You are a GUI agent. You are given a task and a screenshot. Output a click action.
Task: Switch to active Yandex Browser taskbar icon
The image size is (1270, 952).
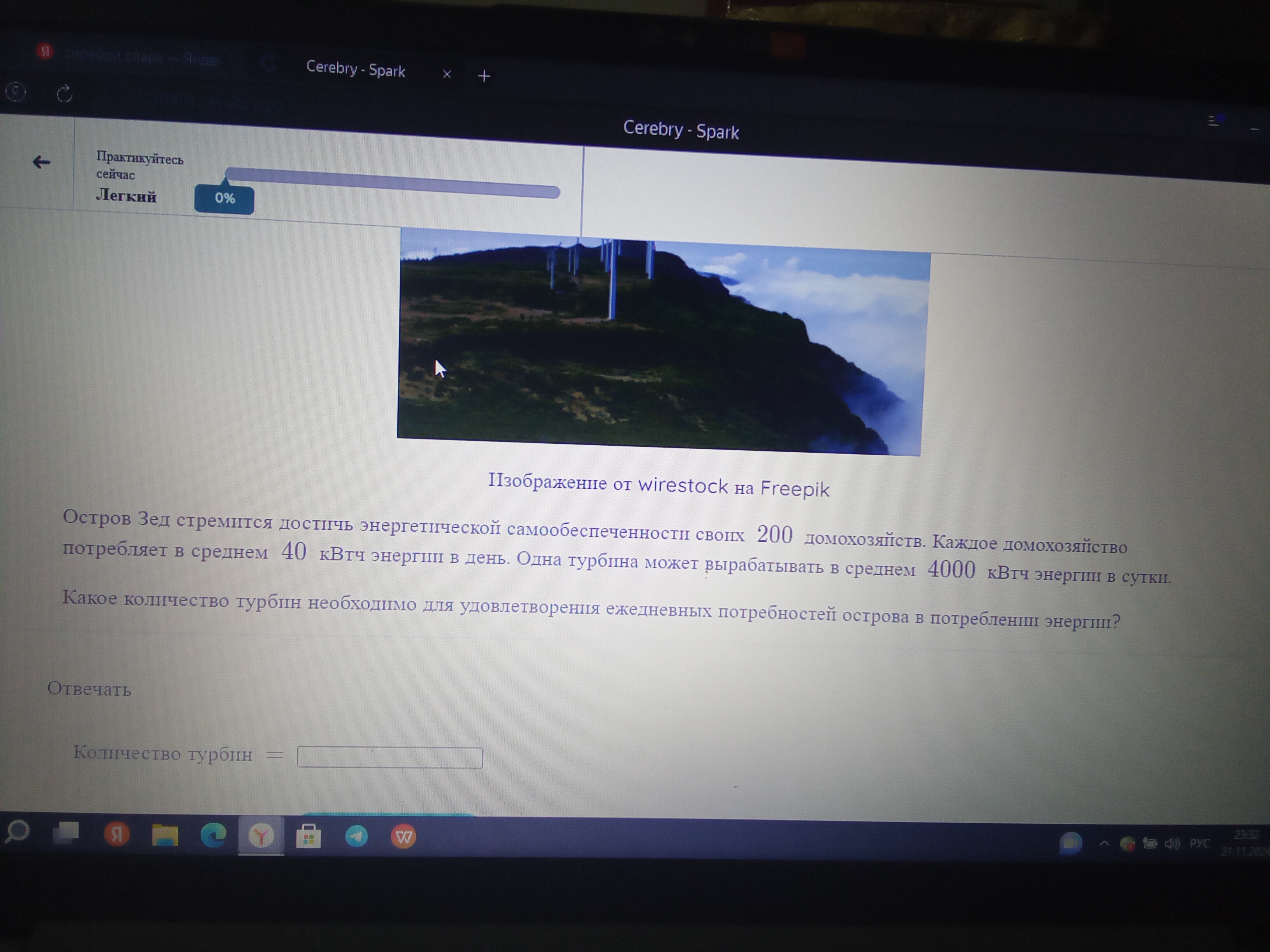point(261,836)
